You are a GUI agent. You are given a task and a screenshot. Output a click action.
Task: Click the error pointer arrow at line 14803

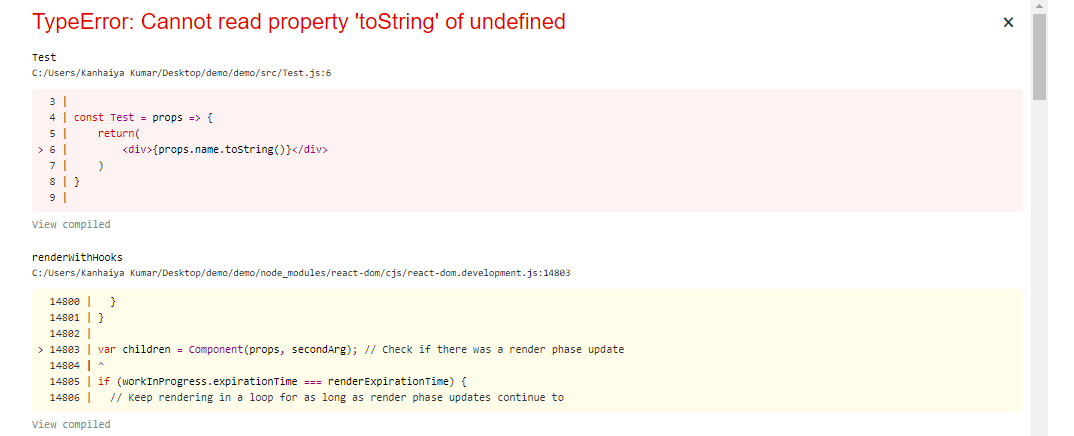41,349
